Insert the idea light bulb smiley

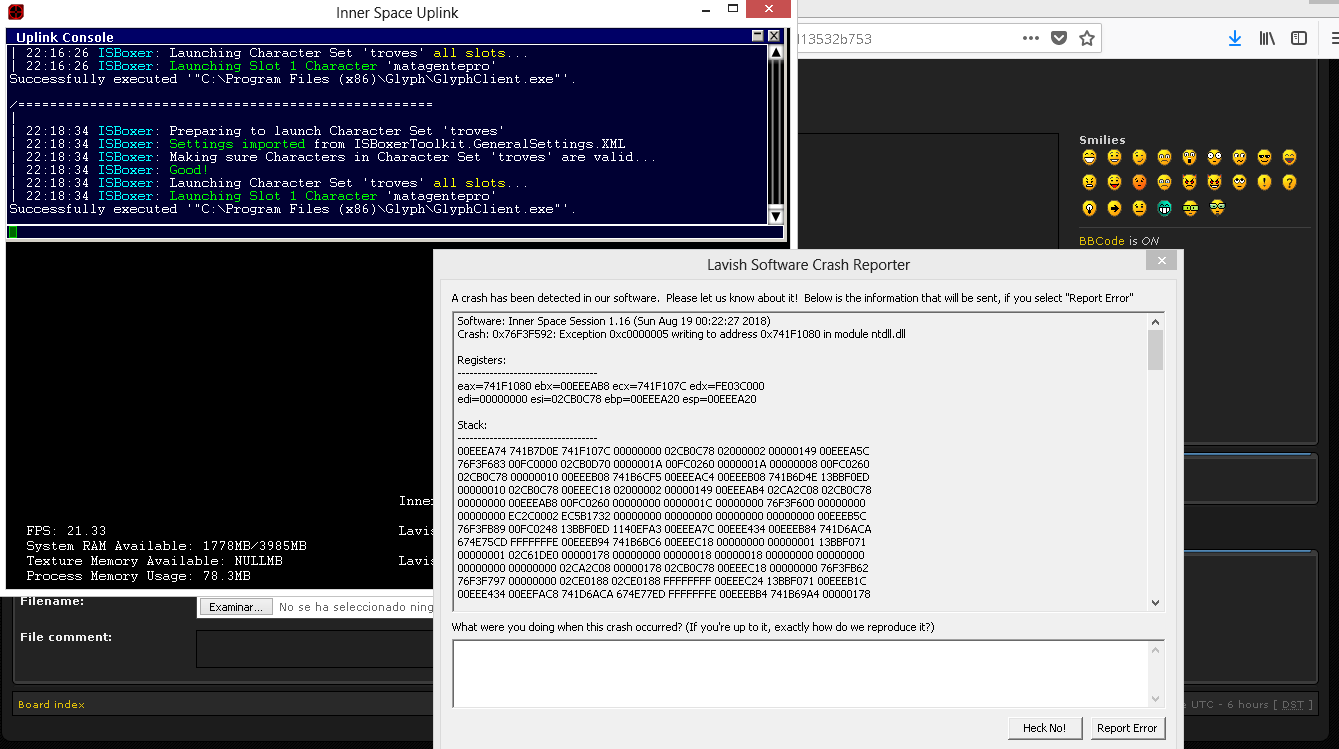click(x=1089, y=208)
